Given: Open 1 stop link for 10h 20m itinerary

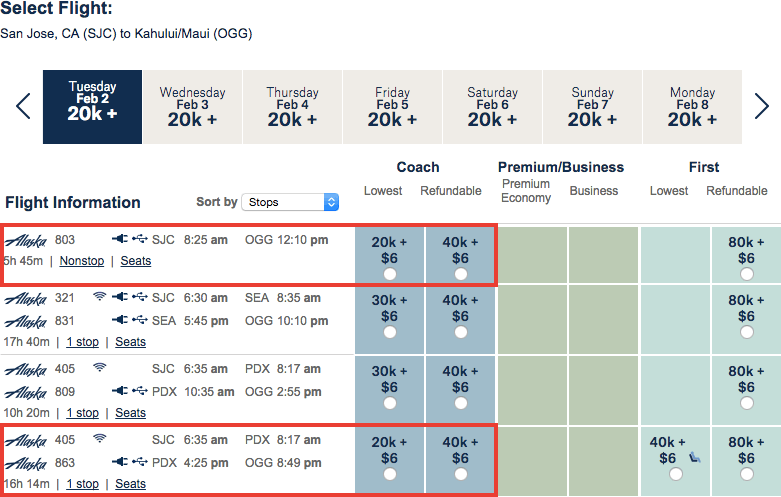Looking at the screenshot, I should [x=83, y=413].
